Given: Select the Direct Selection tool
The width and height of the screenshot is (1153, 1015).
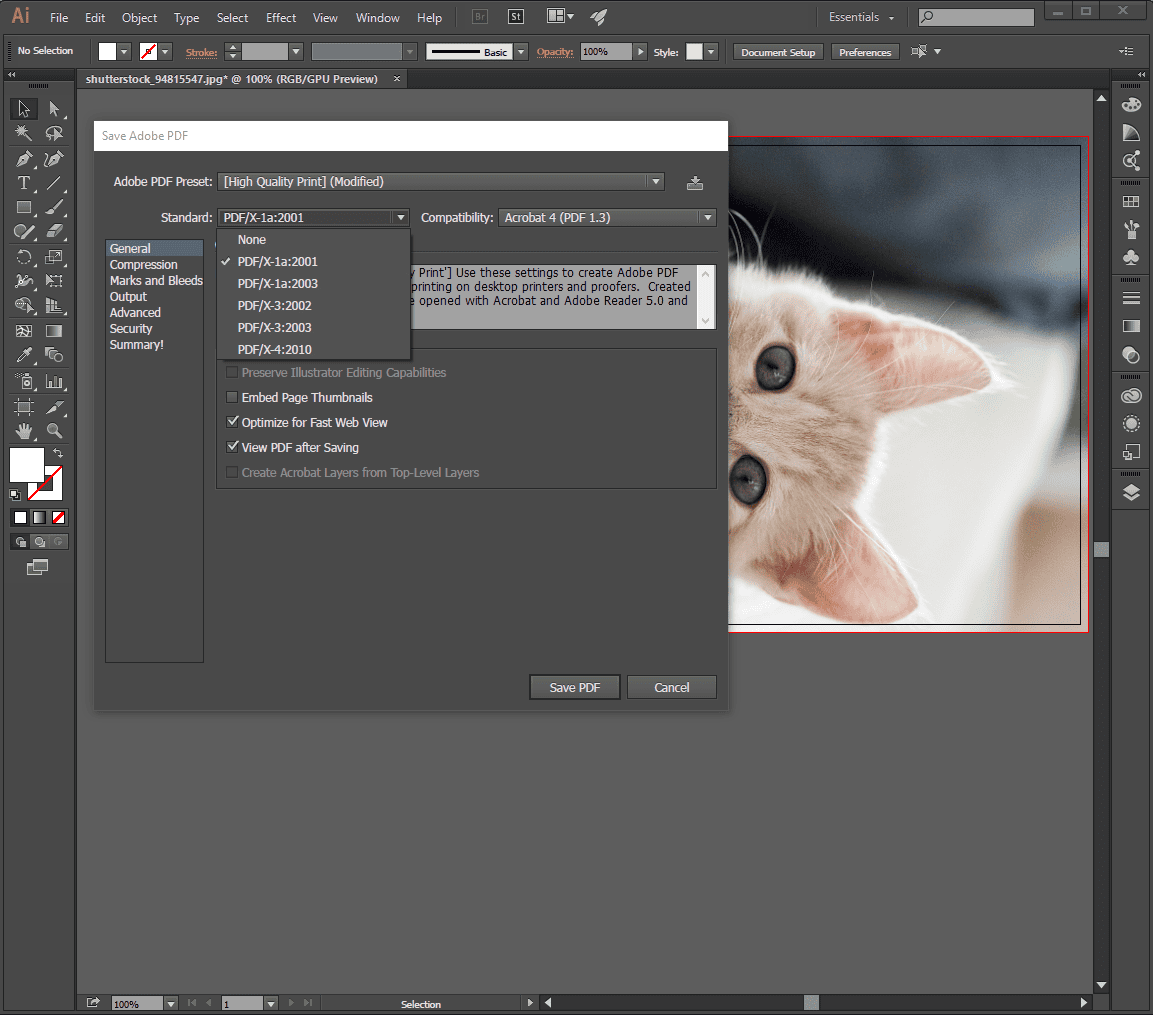Looking at the screenshot, I should 54,109.
